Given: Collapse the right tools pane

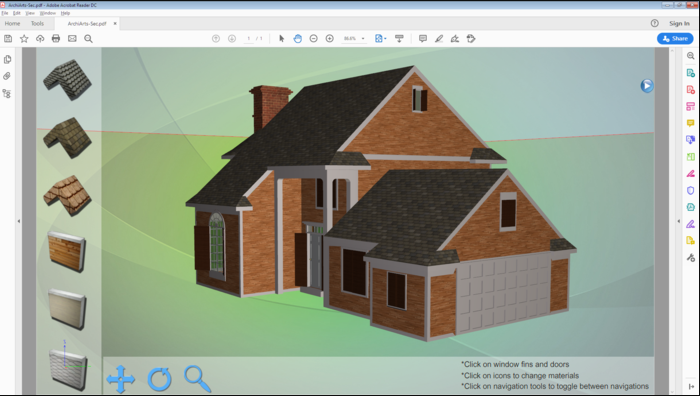Looking at the screenshot, I should (x=679, y=221).
